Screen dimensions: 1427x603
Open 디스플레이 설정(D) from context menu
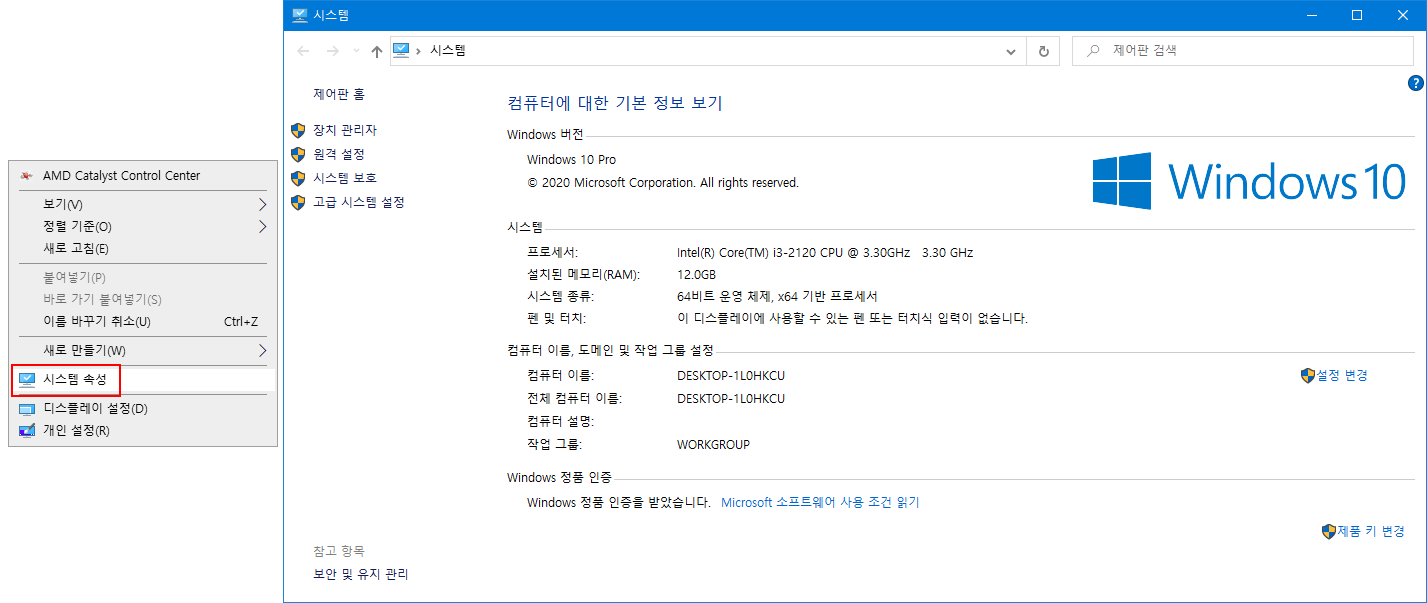[143, 408]
